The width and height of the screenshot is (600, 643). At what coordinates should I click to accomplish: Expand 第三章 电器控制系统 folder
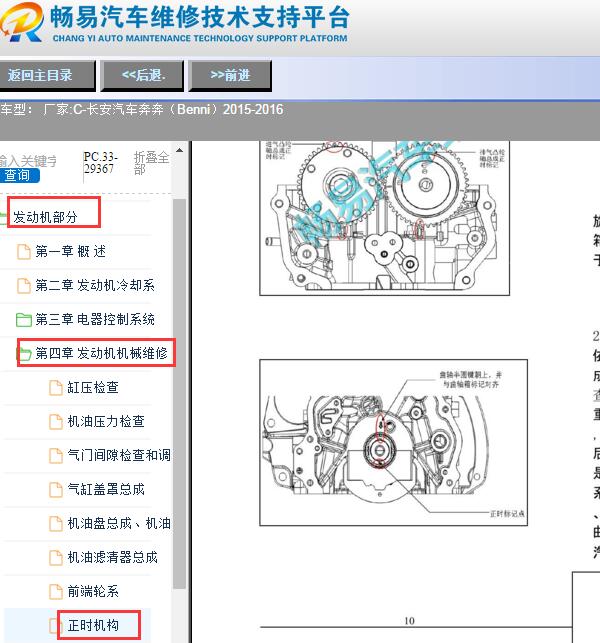[x=95, y=319]
